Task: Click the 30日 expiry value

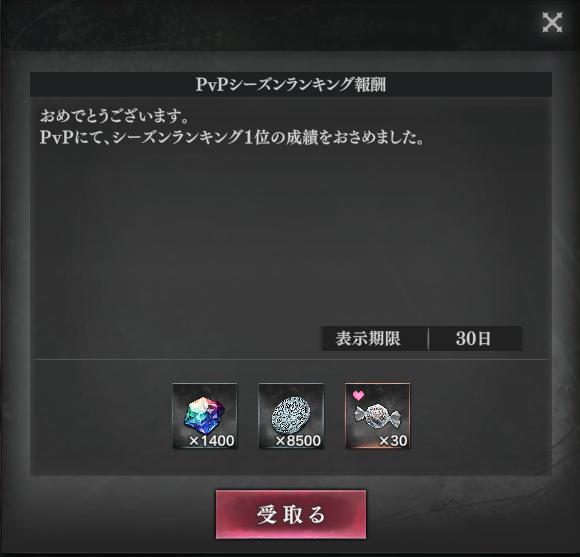Action: coord(473,338)
